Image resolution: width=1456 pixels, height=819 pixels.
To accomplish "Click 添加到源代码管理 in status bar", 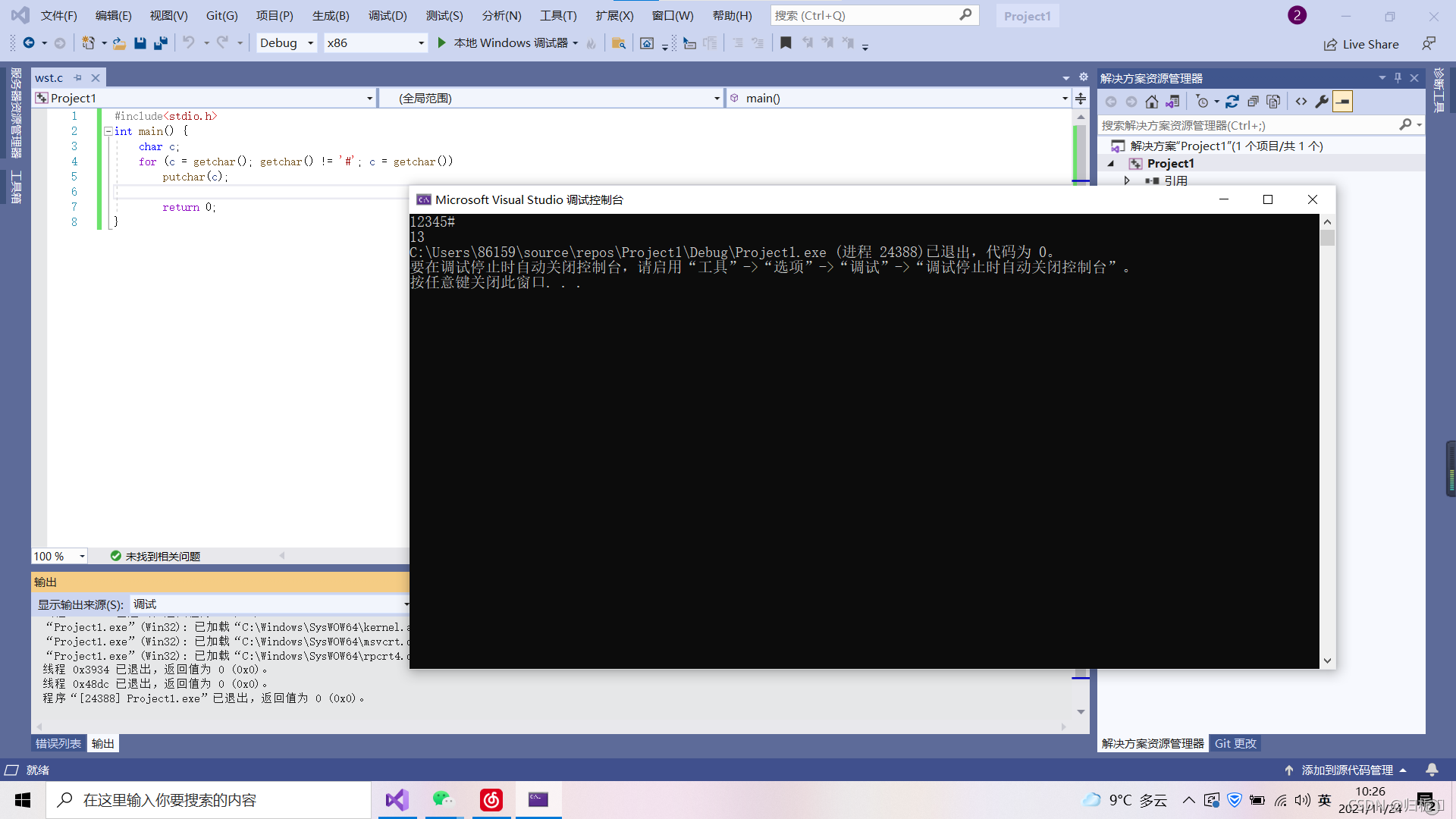I will coord(1347,770).
